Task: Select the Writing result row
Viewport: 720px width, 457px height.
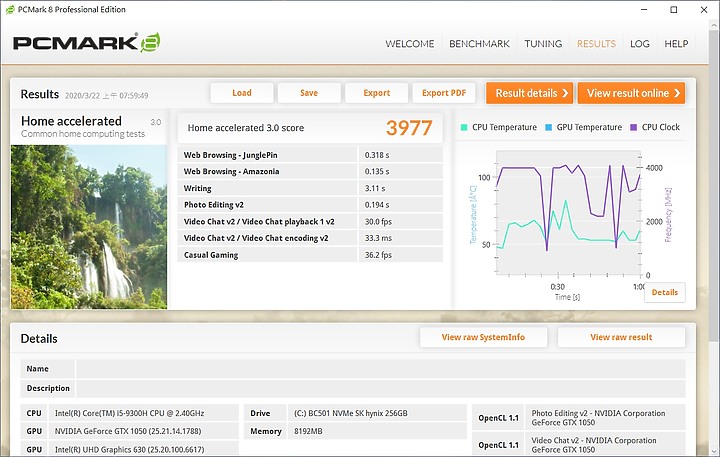Action: [x=310, y=188]
